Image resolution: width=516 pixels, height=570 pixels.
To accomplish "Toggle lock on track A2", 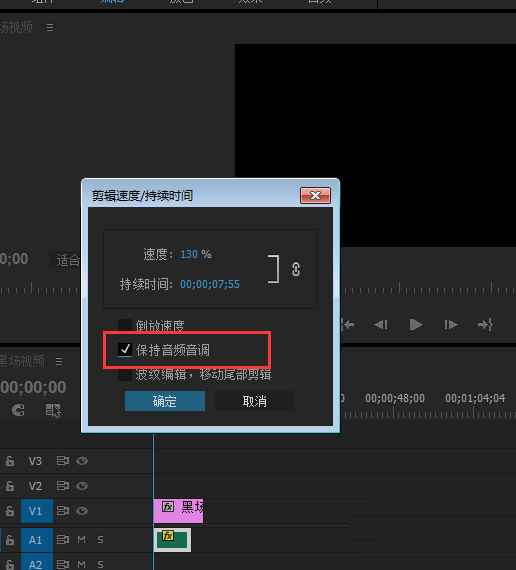I will click(x=10, y=564).
